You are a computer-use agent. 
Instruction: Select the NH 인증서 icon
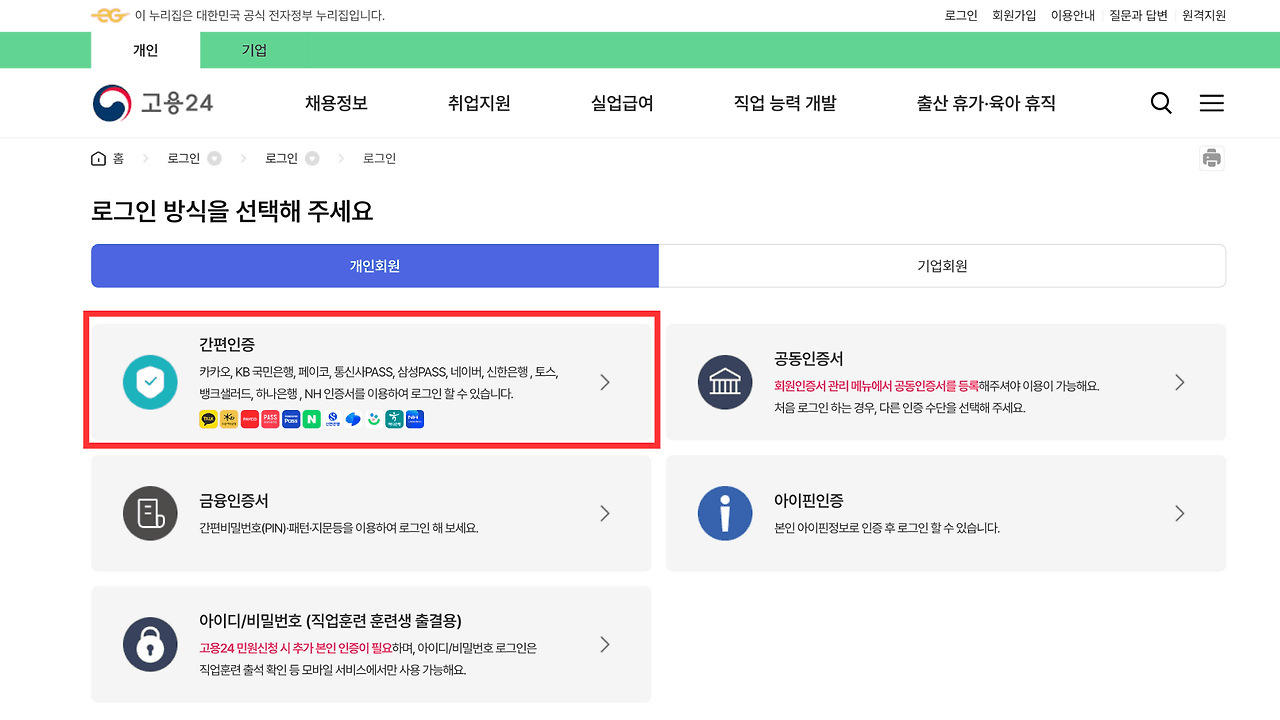[x=416, y=419]
